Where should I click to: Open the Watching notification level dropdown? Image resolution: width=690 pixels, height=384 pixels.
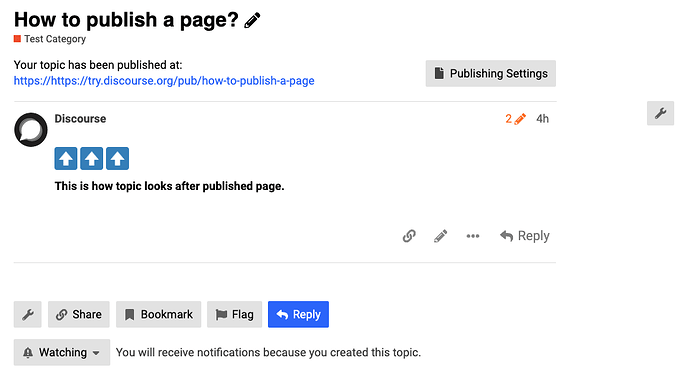click(62, 352)
